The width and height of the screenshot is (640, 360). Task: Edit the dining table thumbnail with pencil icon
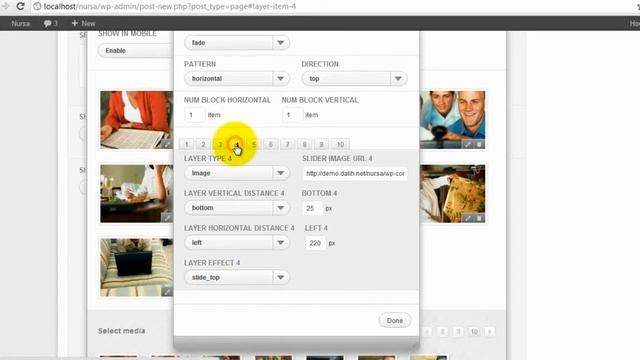(x=167, y=218)
